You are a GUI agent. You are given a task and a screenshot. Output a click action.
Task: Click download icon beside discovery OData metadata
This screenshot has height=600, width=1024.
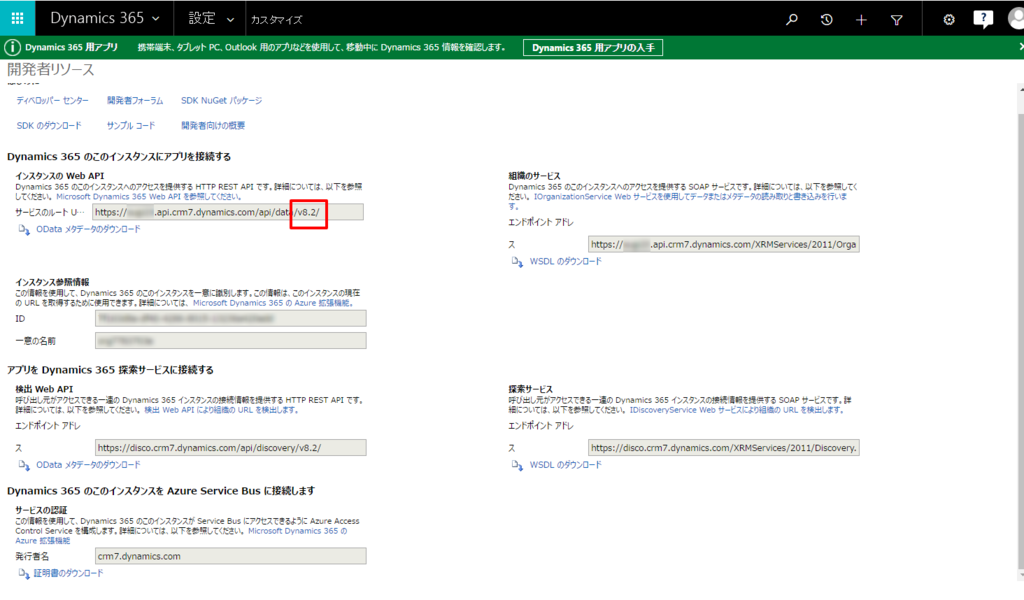coord(24,466)
